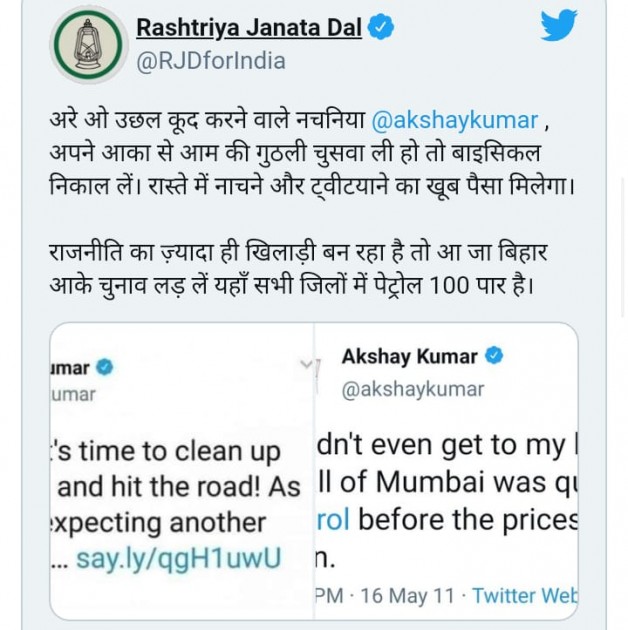This screenshot has width=628, height=630.
Task: Click the verified badge next to Akshay Kumar
Action: [x=494, y=356]
